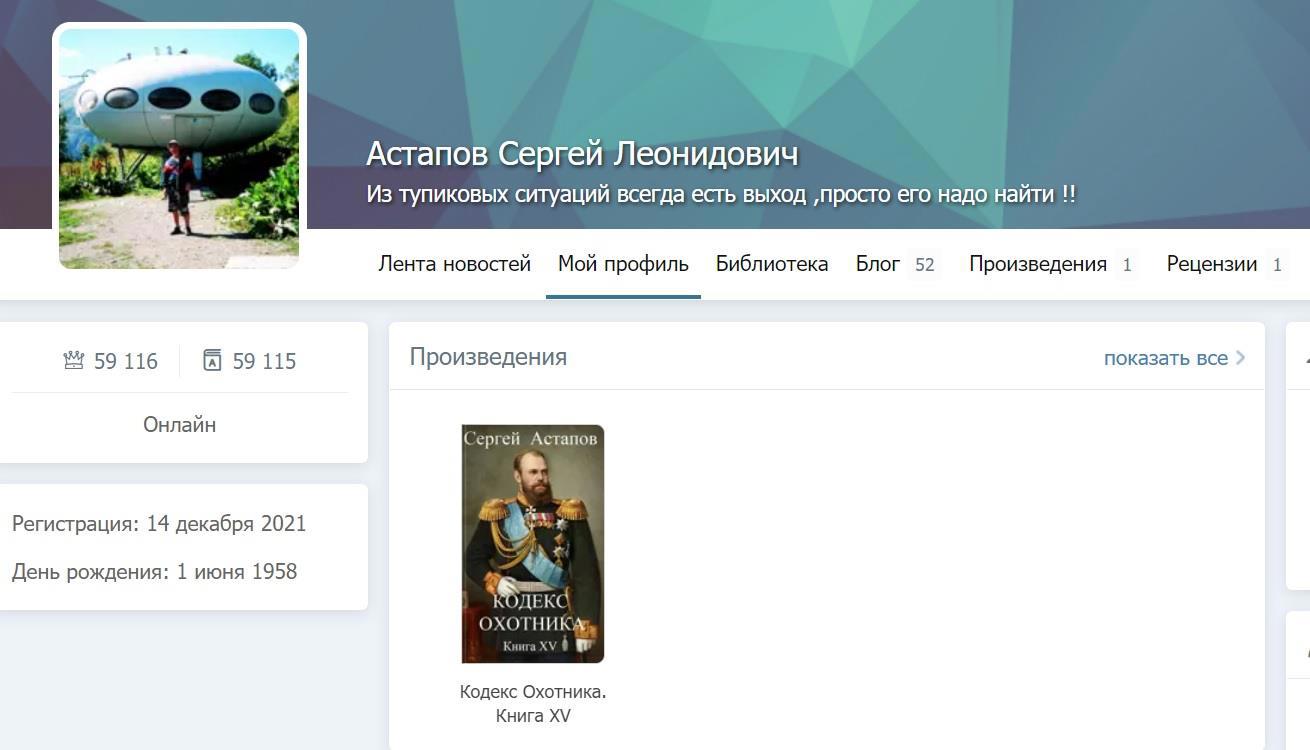Open the Рецензии tab
This screenshot has width=1310, height=750.
click(1212, 264)
